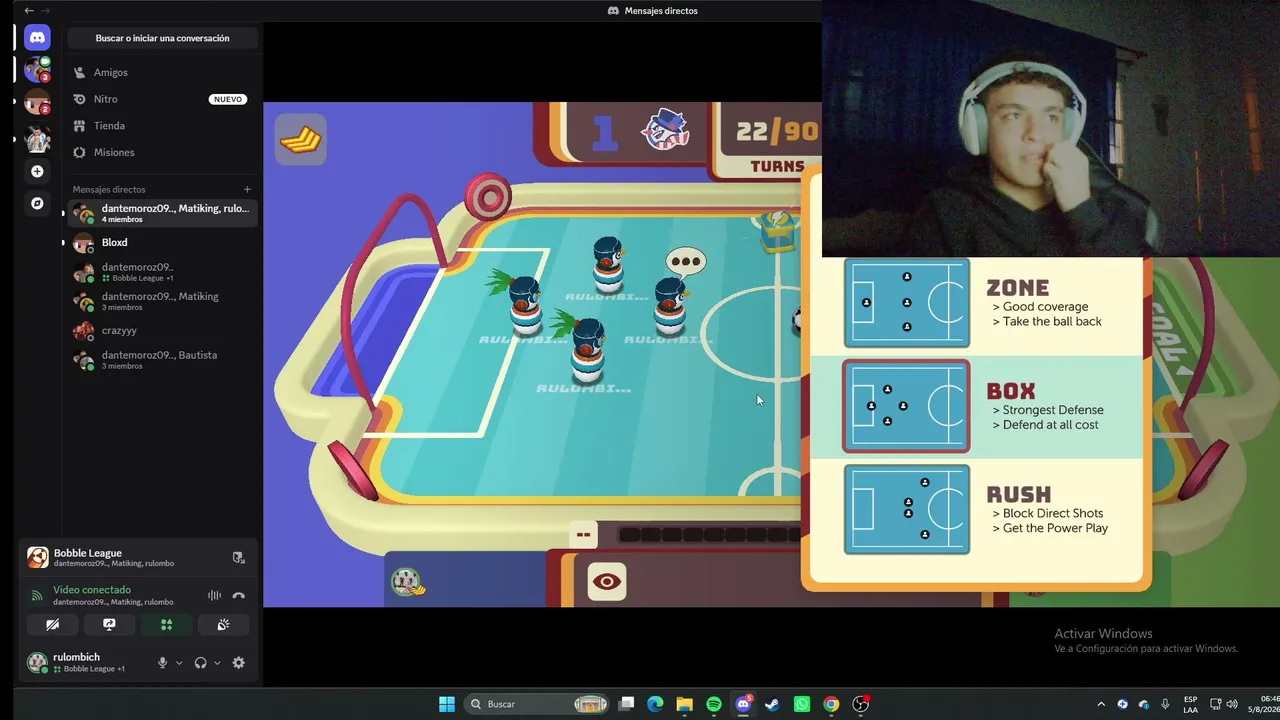Image resolution: width=1280 pixels, height=720 pixels.
Task: Open the Nitro page
Action: pyautogui.click(x=162, y=99)
